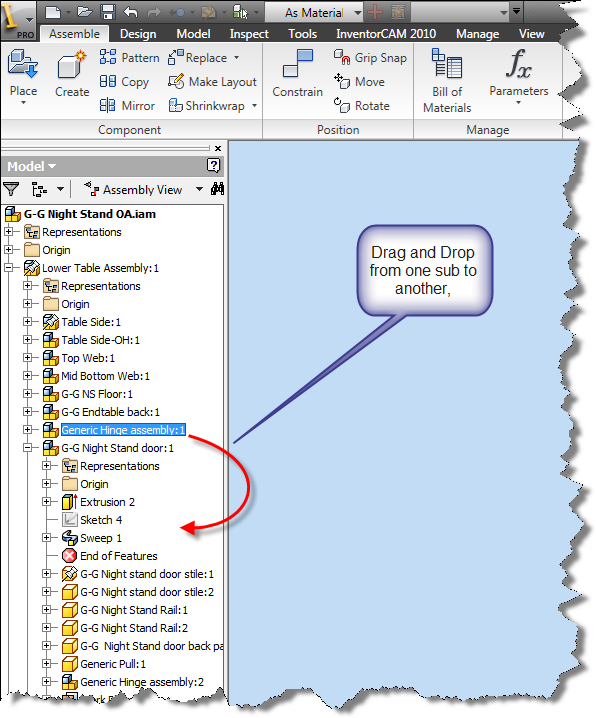Collapse the G-G Night Stand door:1 node
Screen dimensions: 596x718
(x=27, y=448)
